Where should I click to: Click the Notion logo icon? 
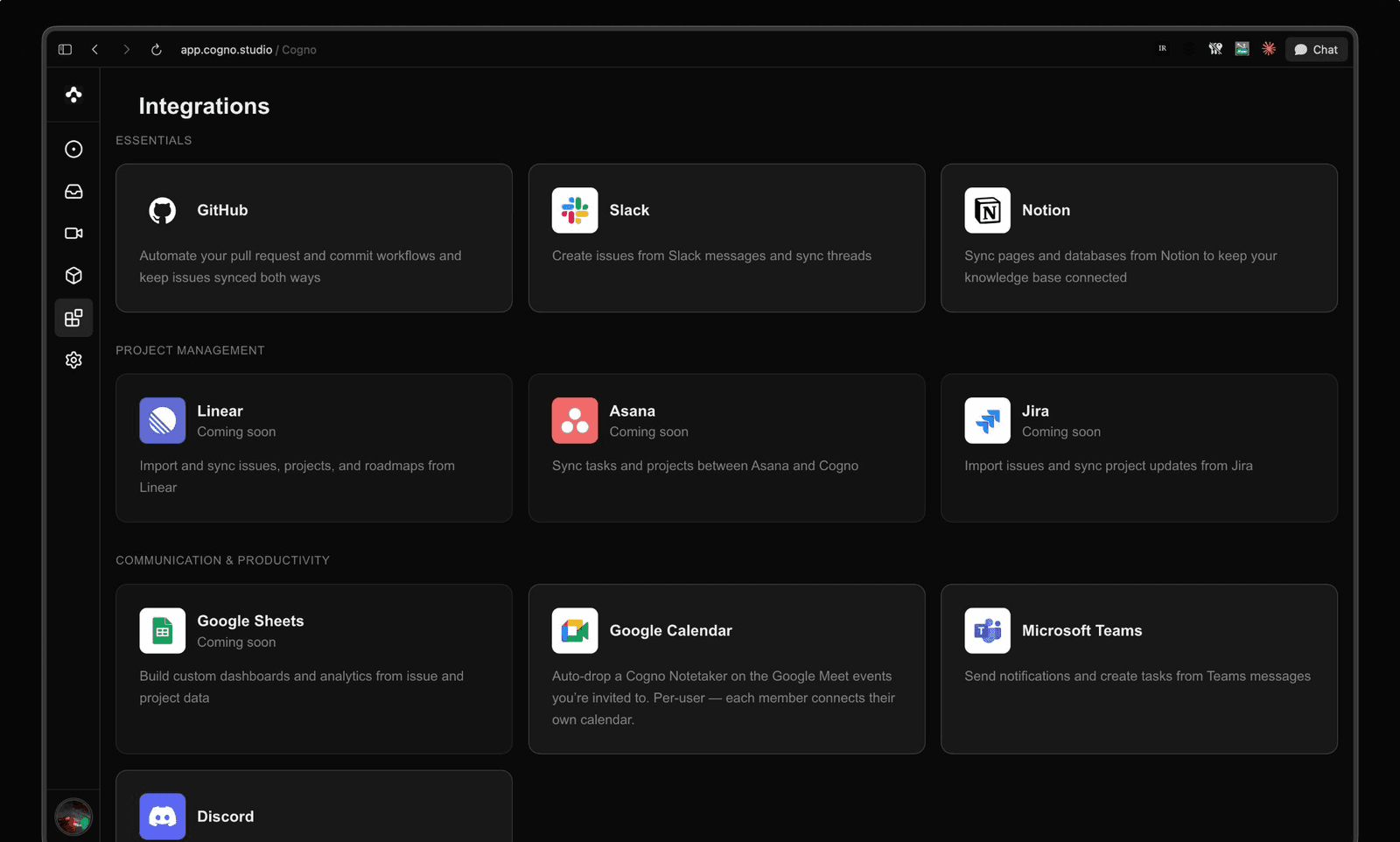click(x=987, y=210)
